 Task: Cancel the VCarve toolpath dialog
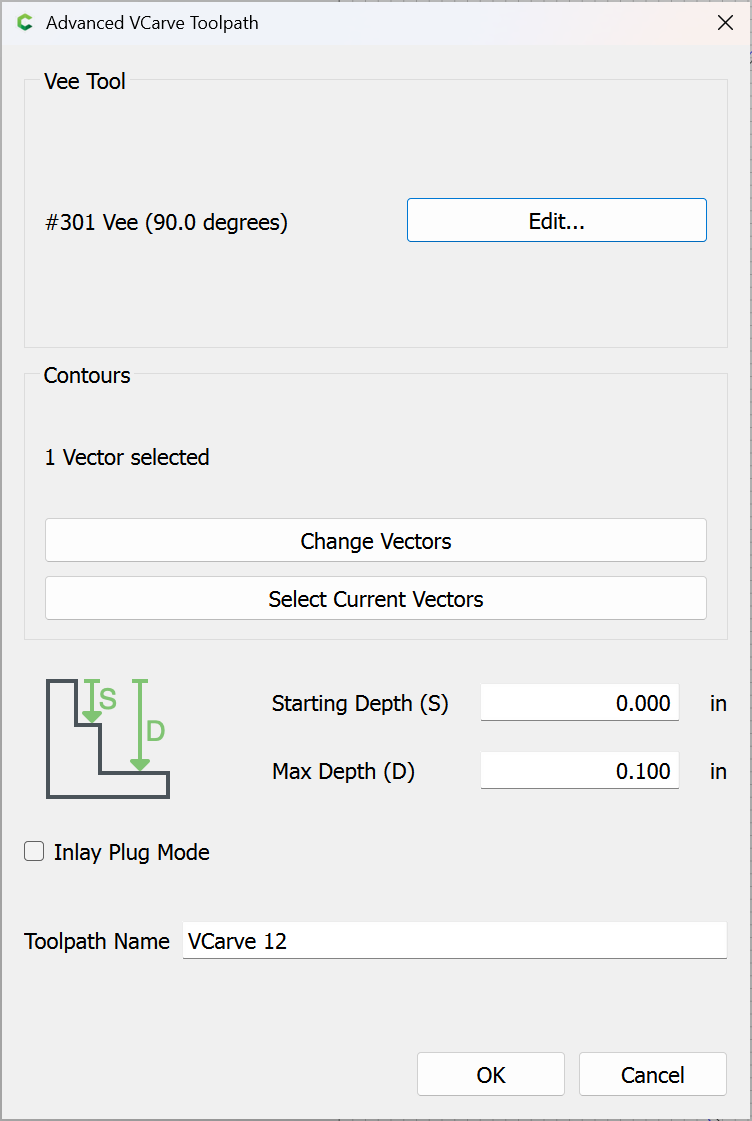652,1075
